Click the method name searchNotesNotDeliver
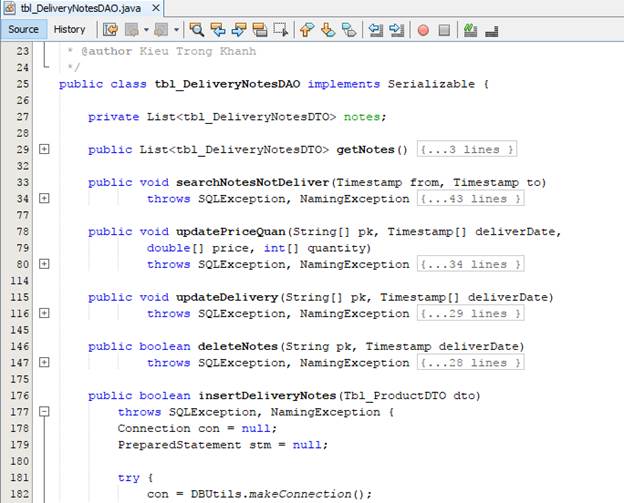Screen dimensions: 624x503 click(253, 182)
